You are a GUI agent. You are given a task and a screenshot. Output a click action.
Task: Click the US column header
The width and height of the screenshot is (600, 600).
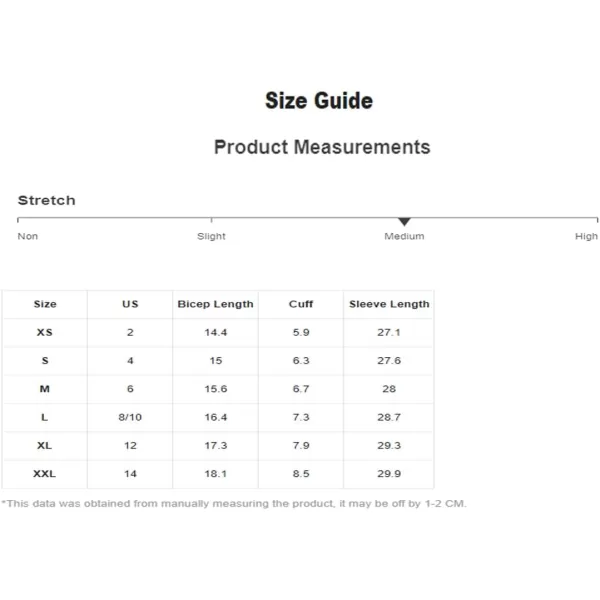coord(130,304)
